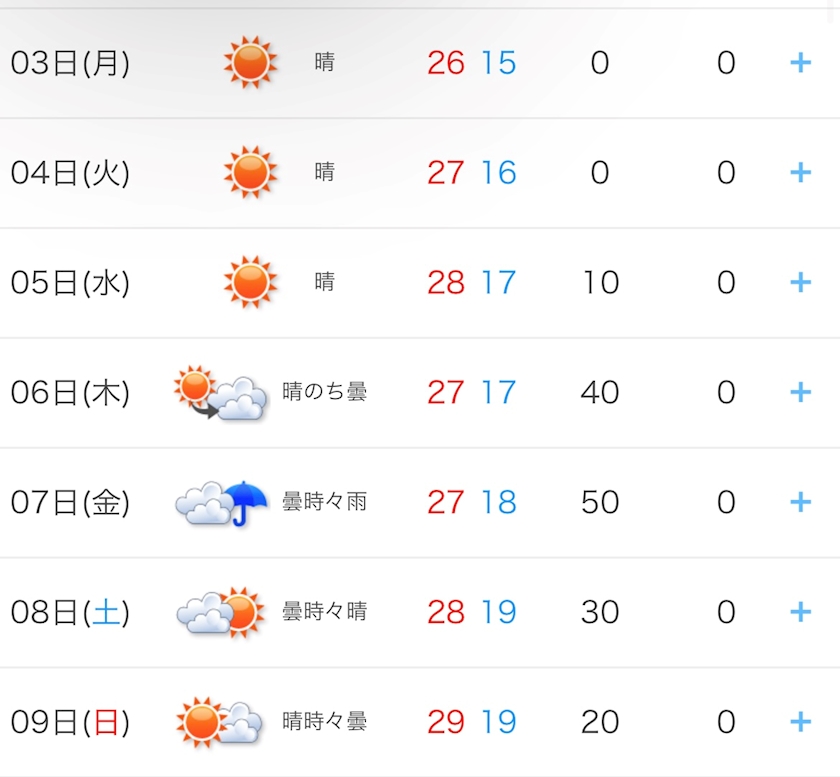The image size is (840, 777).
Task: Click the cloud and umbrella icon for 07日(金)
Action: pyautogui.click(x=221, y=503)
